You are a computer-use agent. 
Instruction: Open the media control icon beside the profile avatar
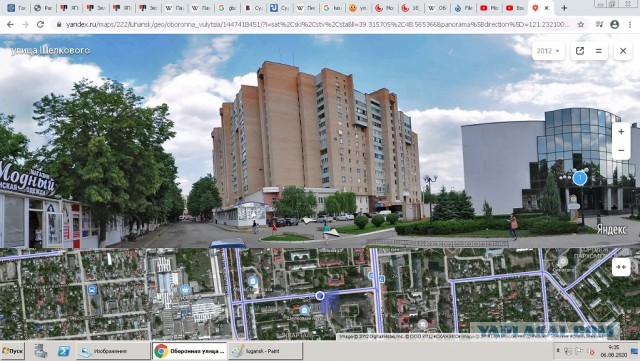(599, 25)
